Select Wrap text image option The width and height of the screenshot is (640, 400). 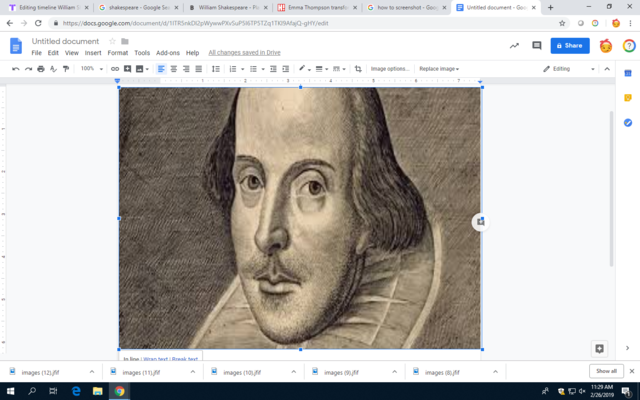click(156, 359)
